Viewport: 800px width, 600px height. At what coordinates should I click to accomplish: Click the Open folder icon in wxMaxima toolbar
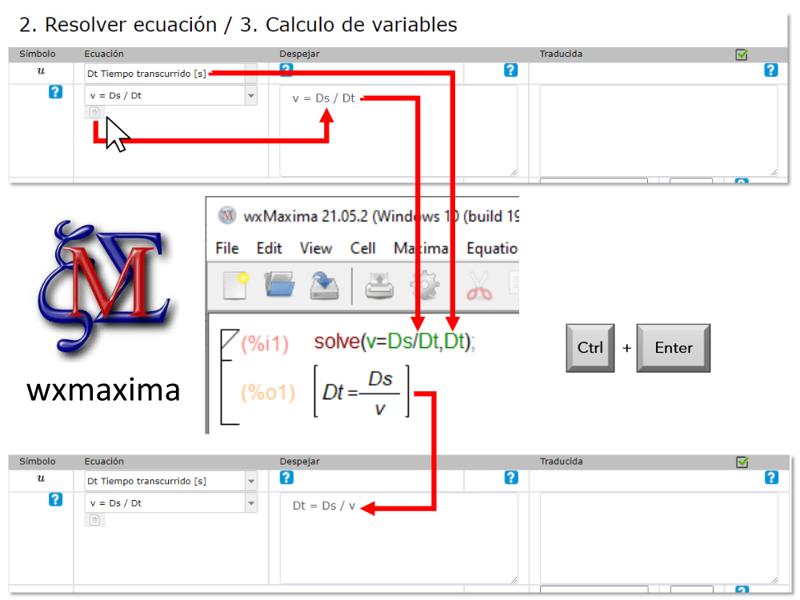(280, 285)
